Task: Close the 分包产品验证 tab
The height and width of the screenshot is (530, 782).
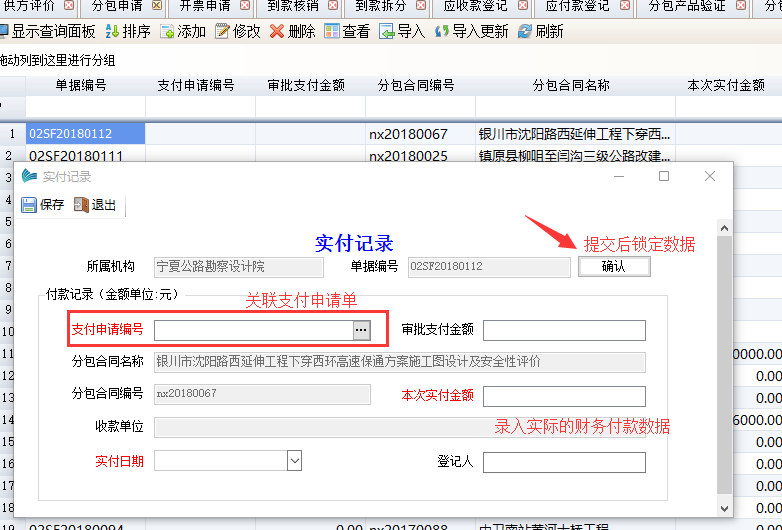Action: pyautogui.click(x=741, y=5)
